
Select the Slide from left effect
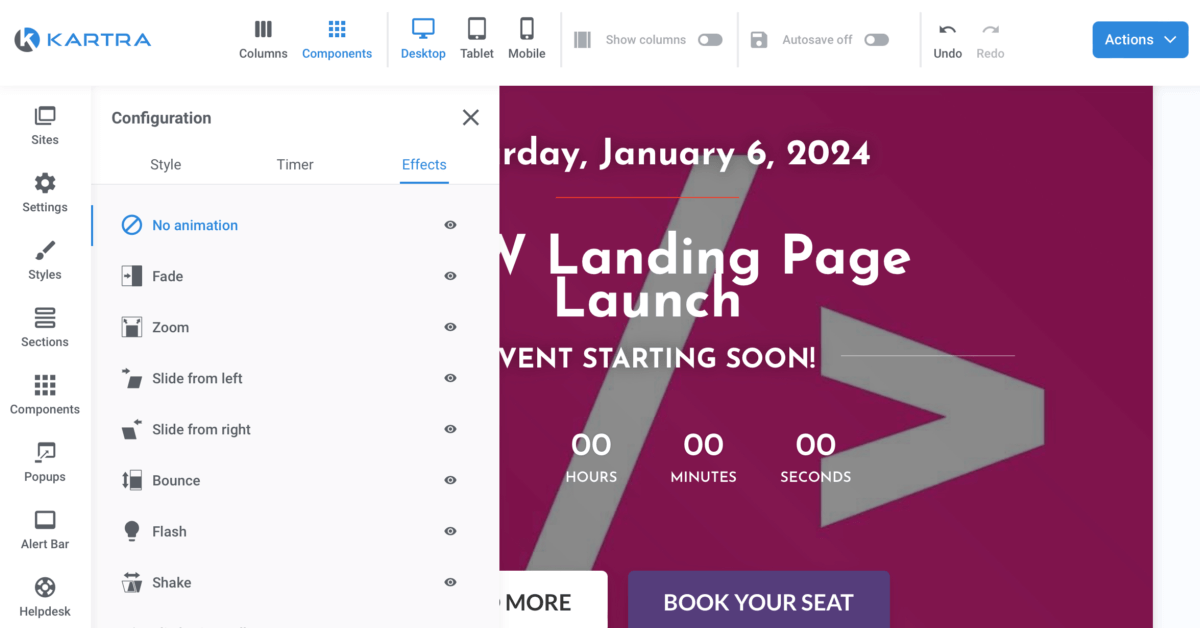tap(197, 378)
